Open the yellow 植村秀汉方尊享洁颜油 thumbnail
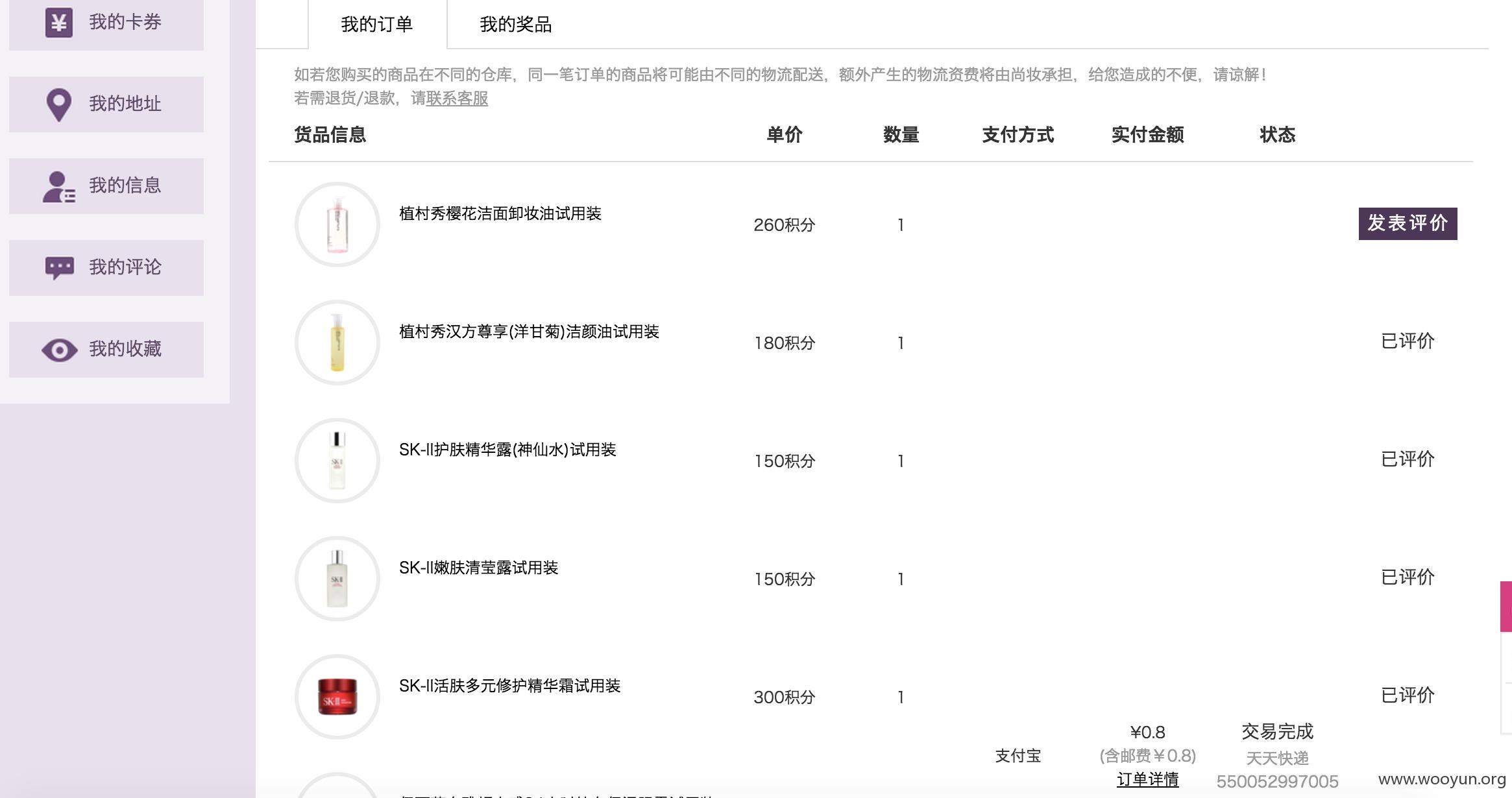1512x798 pixels. point(337,343)
